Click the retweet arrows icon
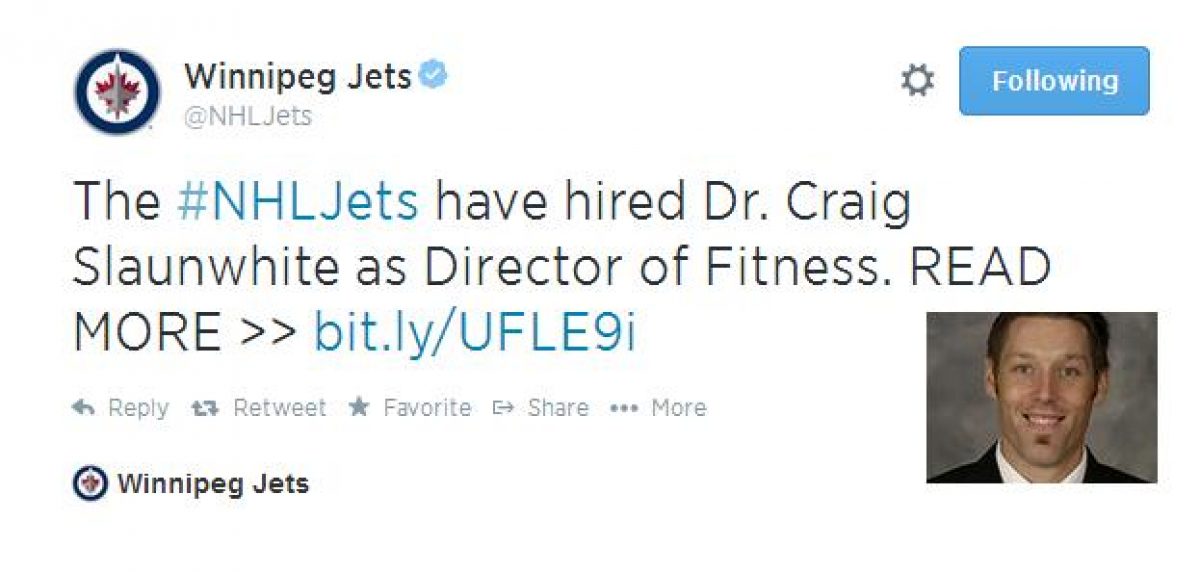1200x572 pixels. pyautogui.click(x=205, y=408)
